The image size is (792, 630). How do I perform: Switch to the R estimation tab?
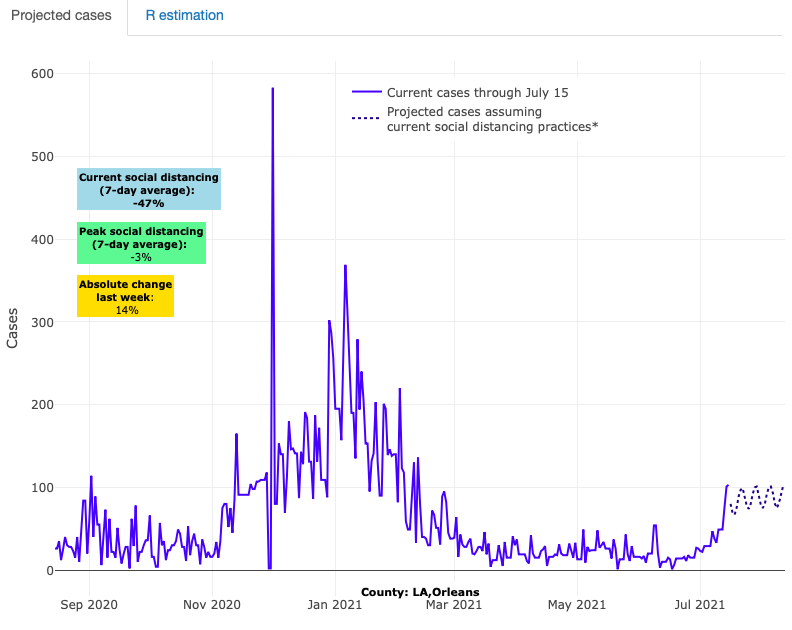coord(184,16)
